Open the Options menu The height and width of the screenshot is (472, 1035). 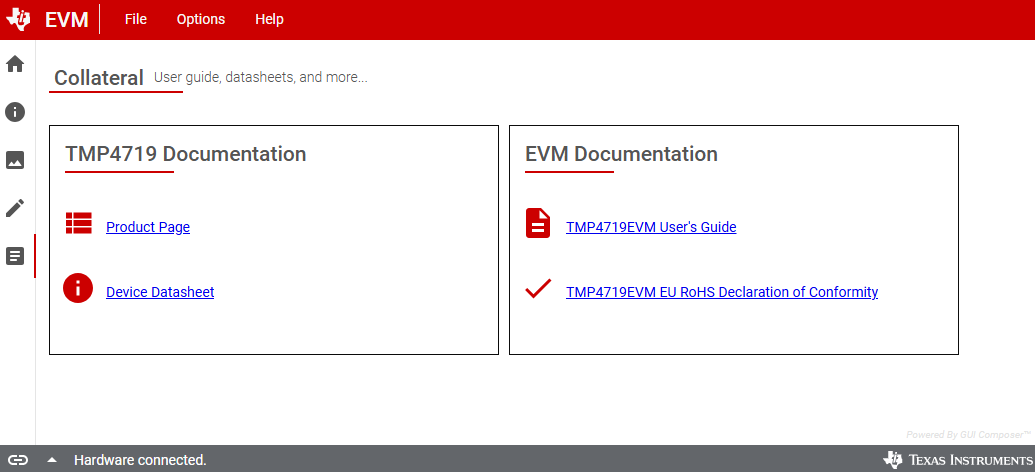click(201, 20)
